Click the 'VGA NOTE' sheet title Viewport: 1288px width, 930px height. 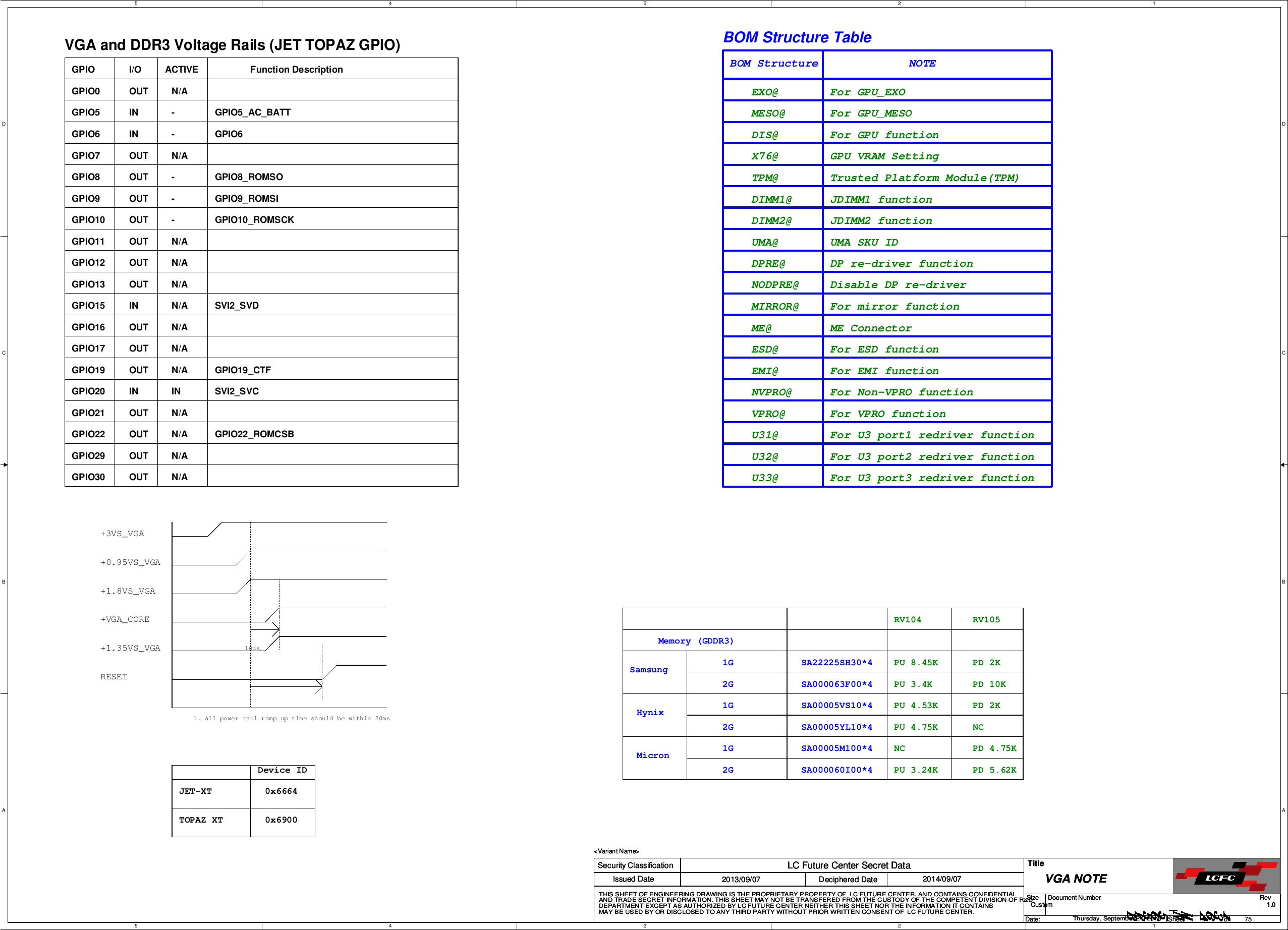pos(1076,879)
